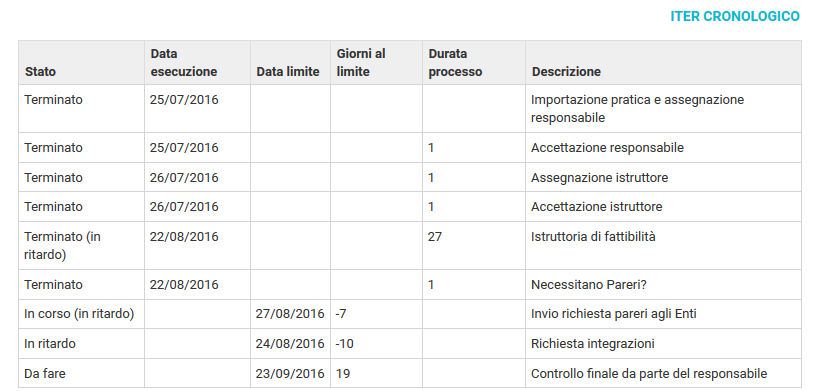Viewport: 819px width, 391px height.
Task: Select the Richiesta integrazioni description cell
Action: 663,344
